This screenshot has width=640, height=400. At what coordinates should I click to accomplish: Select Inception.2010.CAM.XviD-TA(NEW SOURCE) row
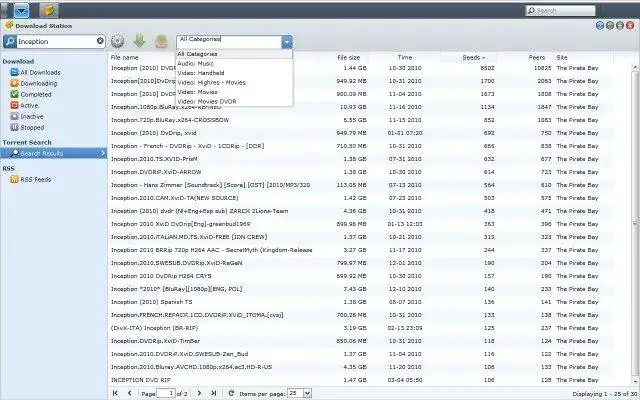click(361, 198)
